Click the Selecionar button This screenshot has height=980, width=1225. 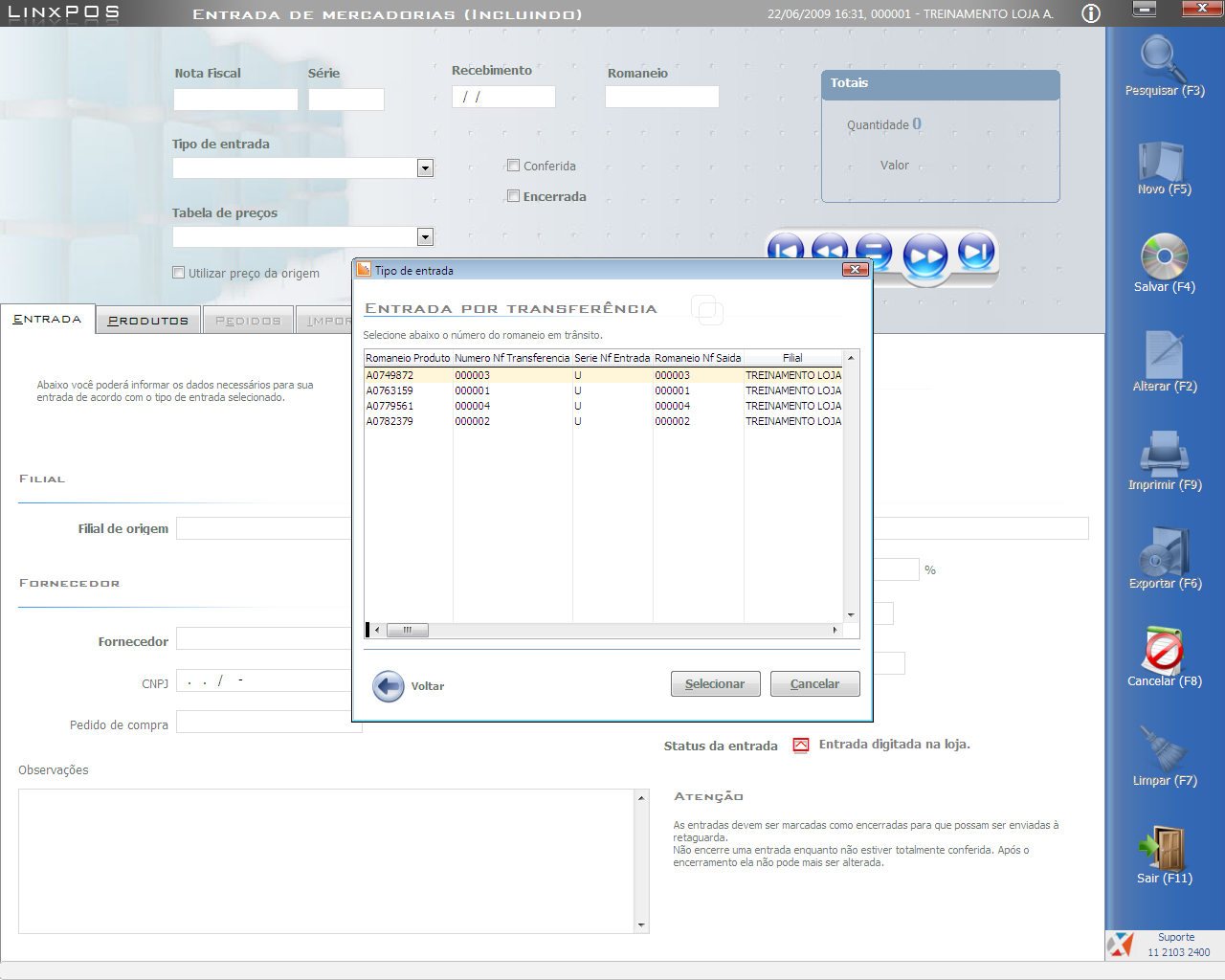(x=715, y=684)
